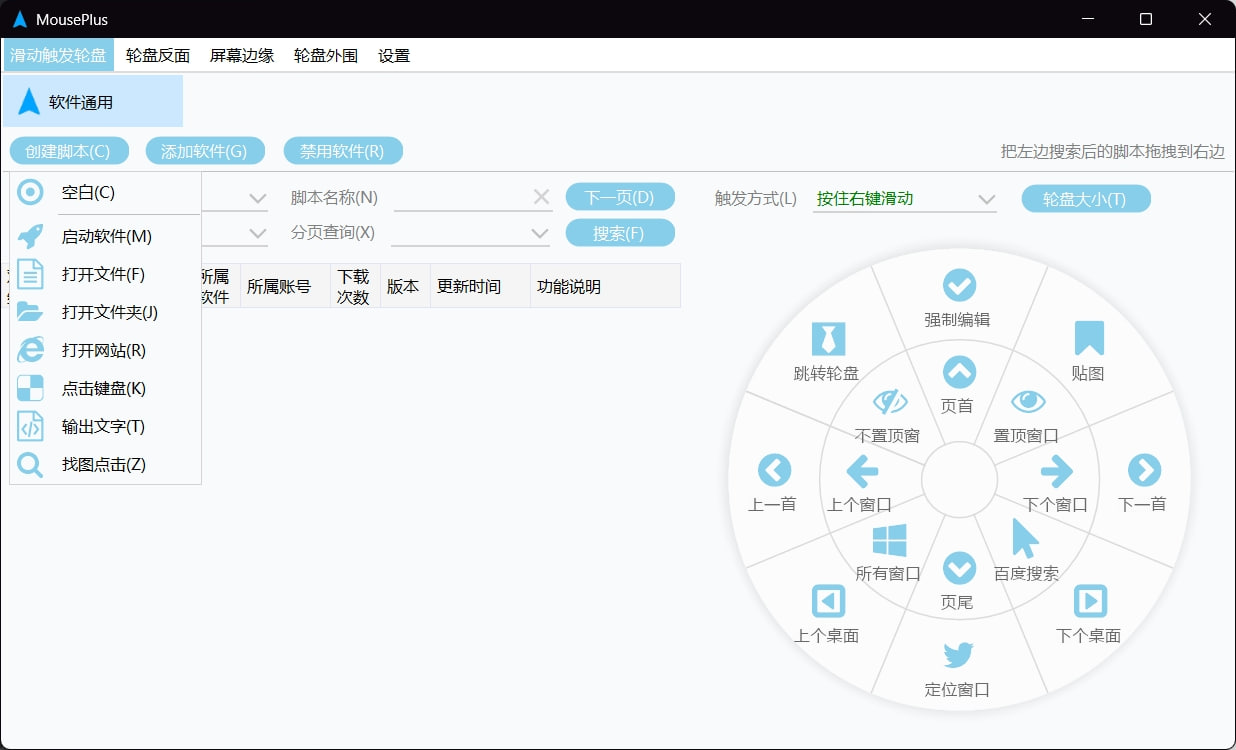1236x750 pixels.
Task: Switch to the 滑动触发轮盘 tab
Action: [x=59, y=56]
